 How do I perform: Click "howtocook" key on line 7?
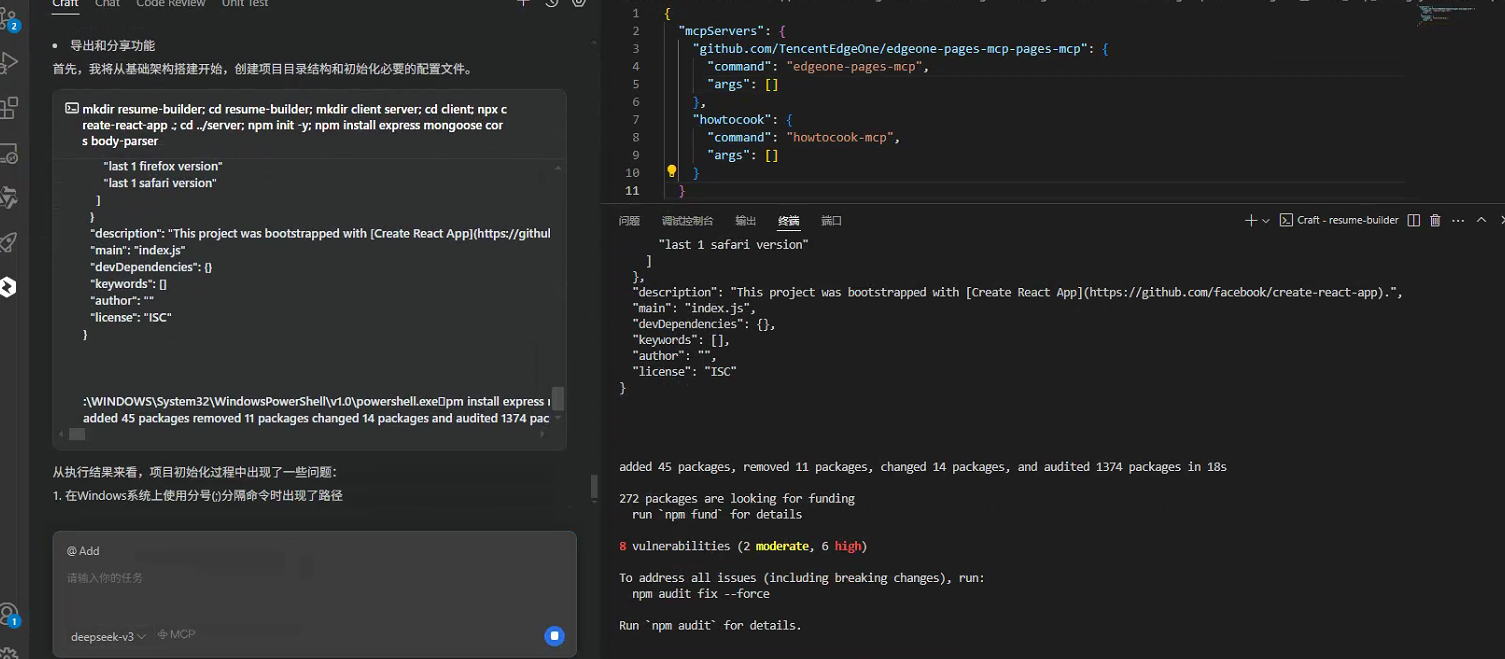(x=730, y=119)
